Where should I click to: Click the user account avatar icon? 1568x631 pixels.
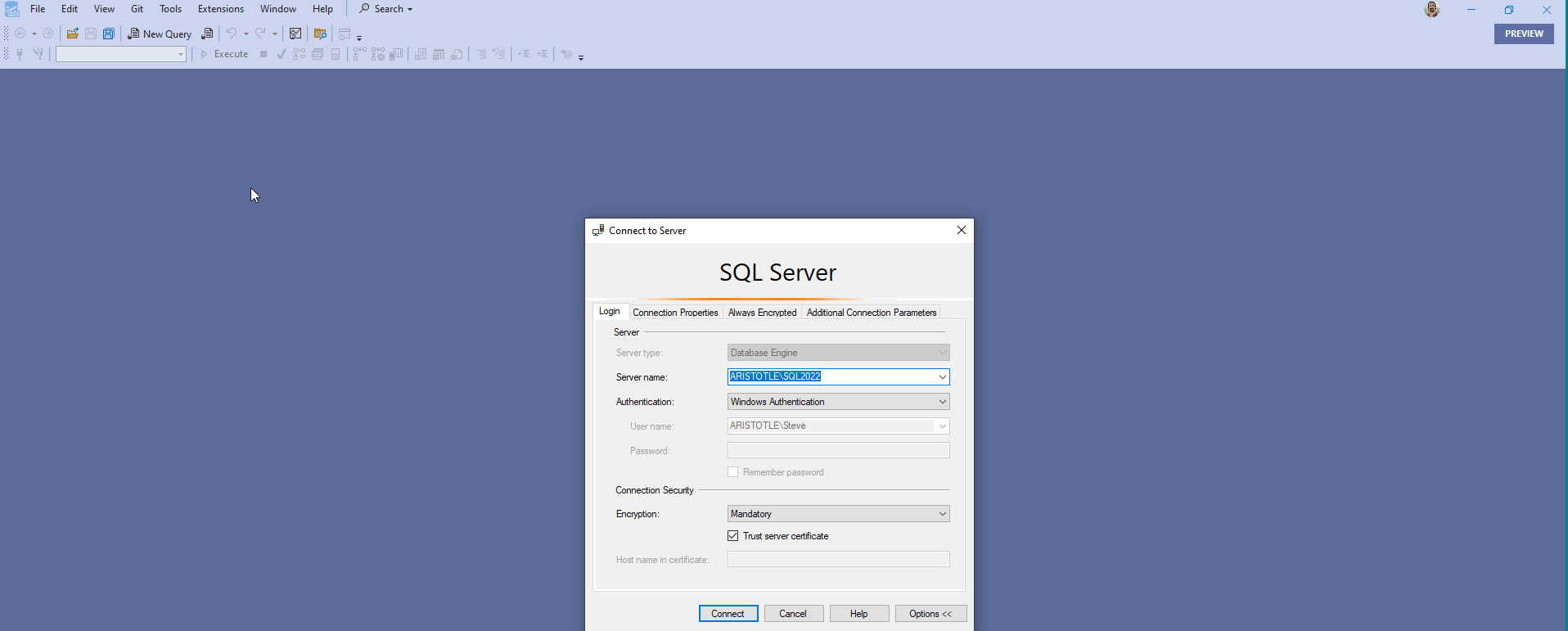[x=1432, y=10]
